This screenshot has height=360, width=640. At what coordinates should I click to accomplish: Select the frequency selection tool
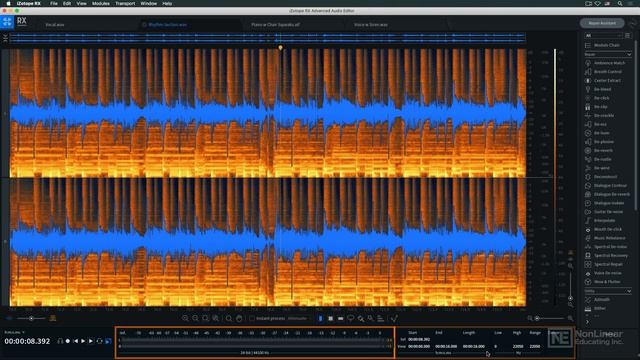pos(340,318)
